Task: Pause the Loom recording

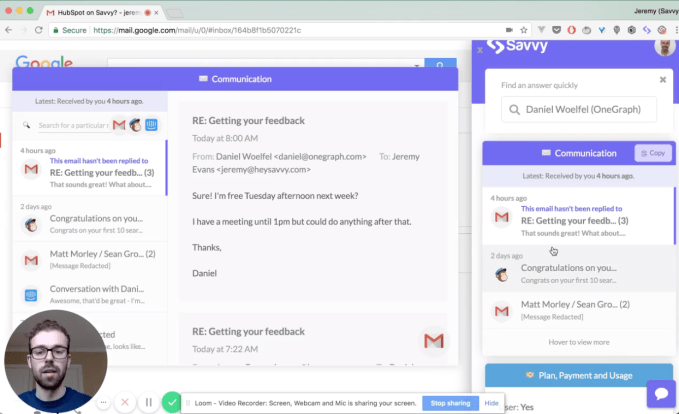Action: pyautogui.click(x=149, y=402)
